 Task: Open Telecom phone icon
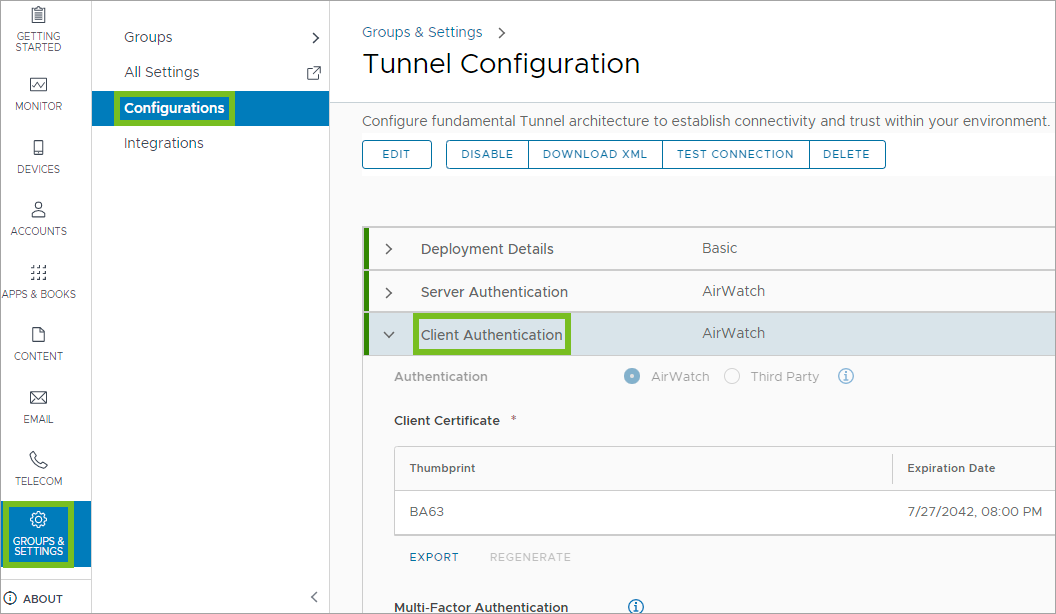click(38, 460)
